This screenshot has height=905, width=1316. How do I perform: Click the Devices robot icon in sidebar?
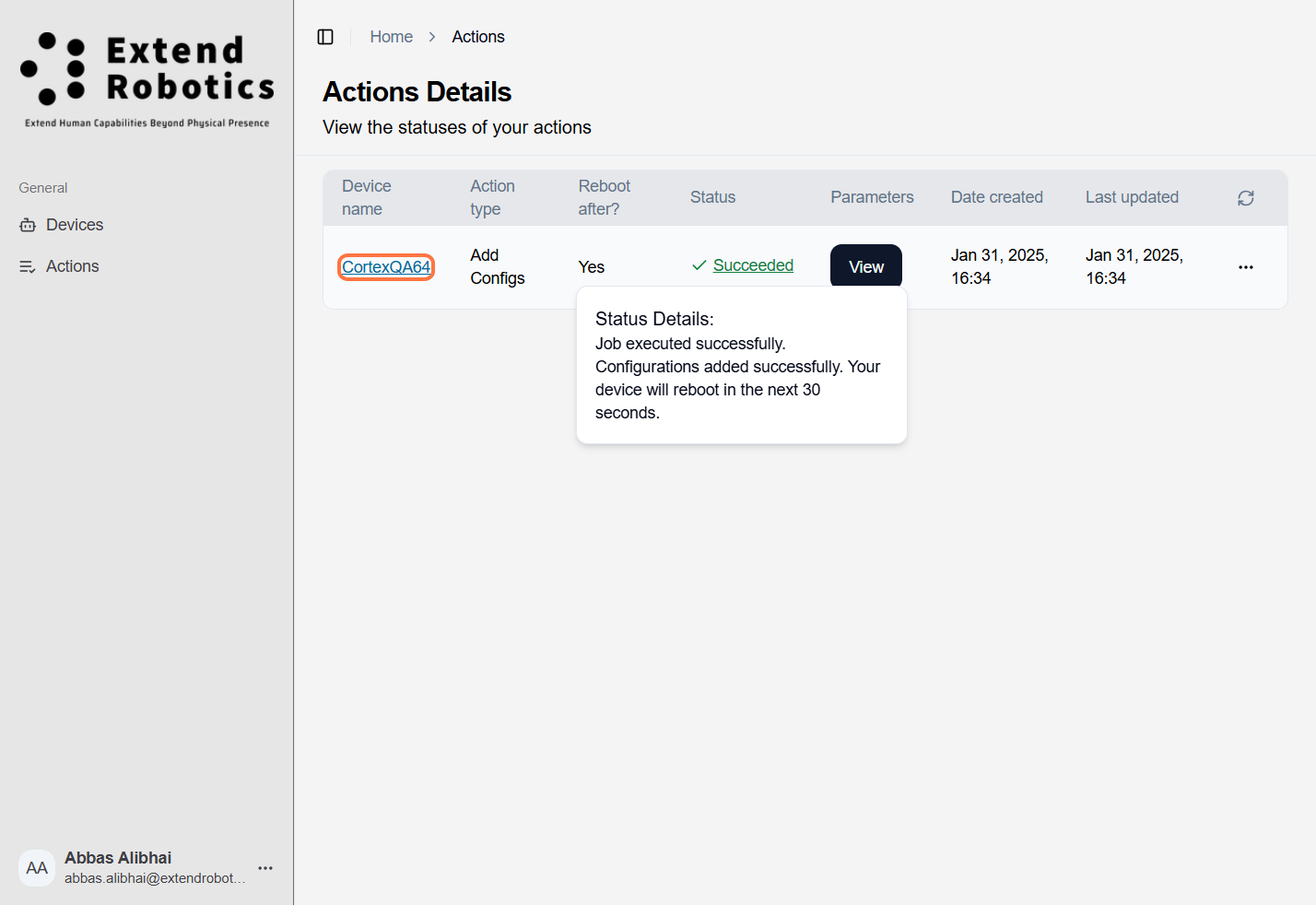coord(28,225)
